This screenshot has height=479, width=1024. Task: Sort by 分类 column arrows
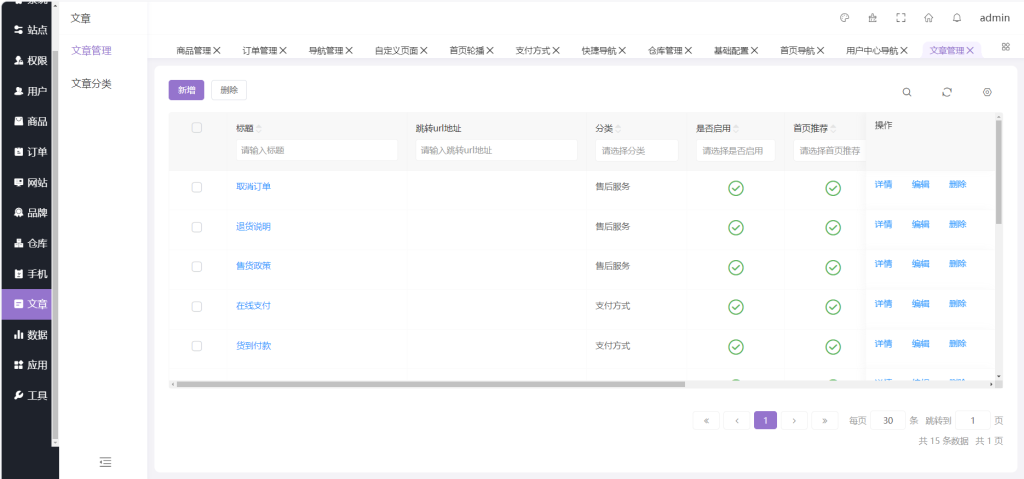(618, 128)
